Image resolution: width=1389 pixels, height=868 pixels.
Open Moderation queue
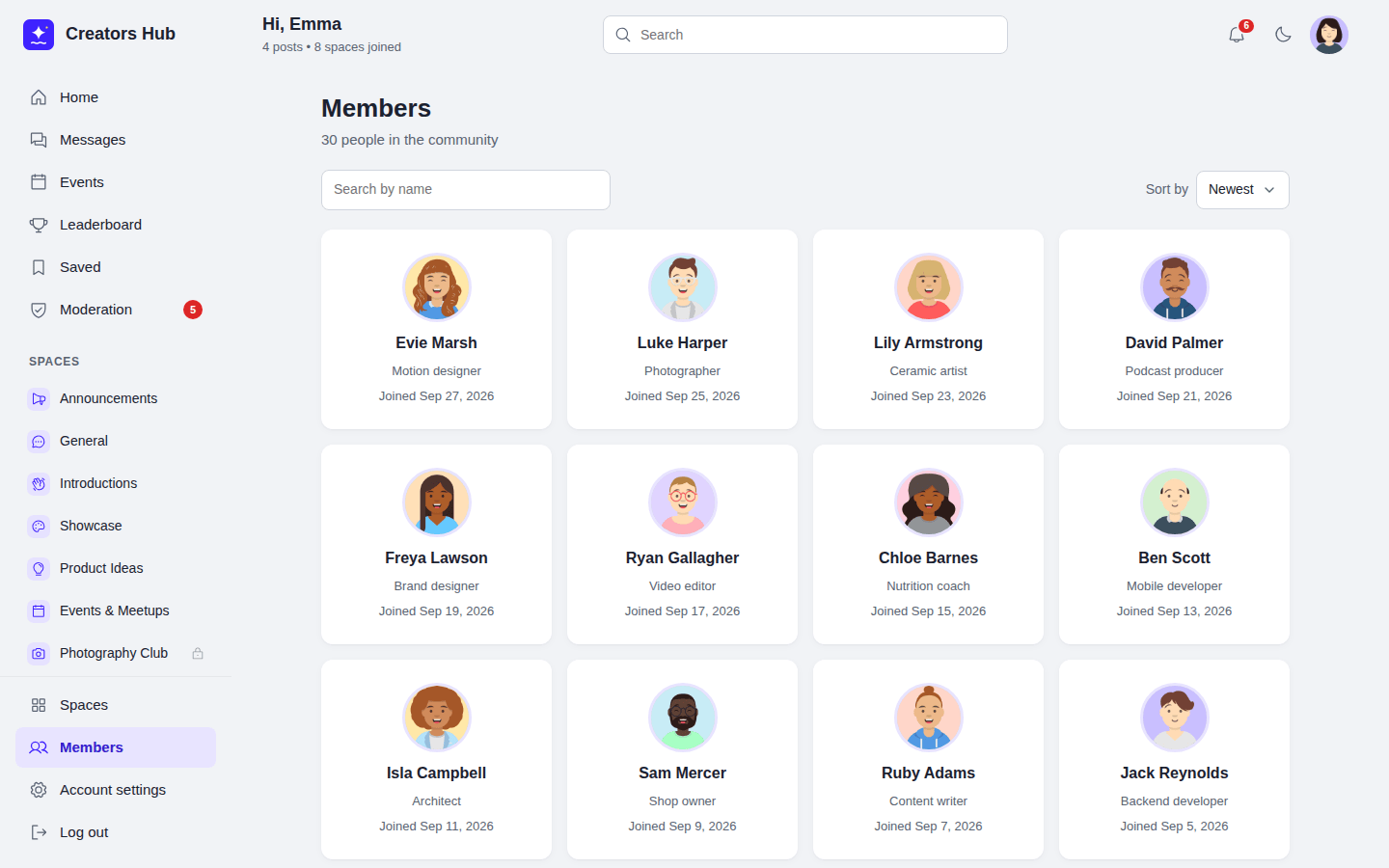116,310
